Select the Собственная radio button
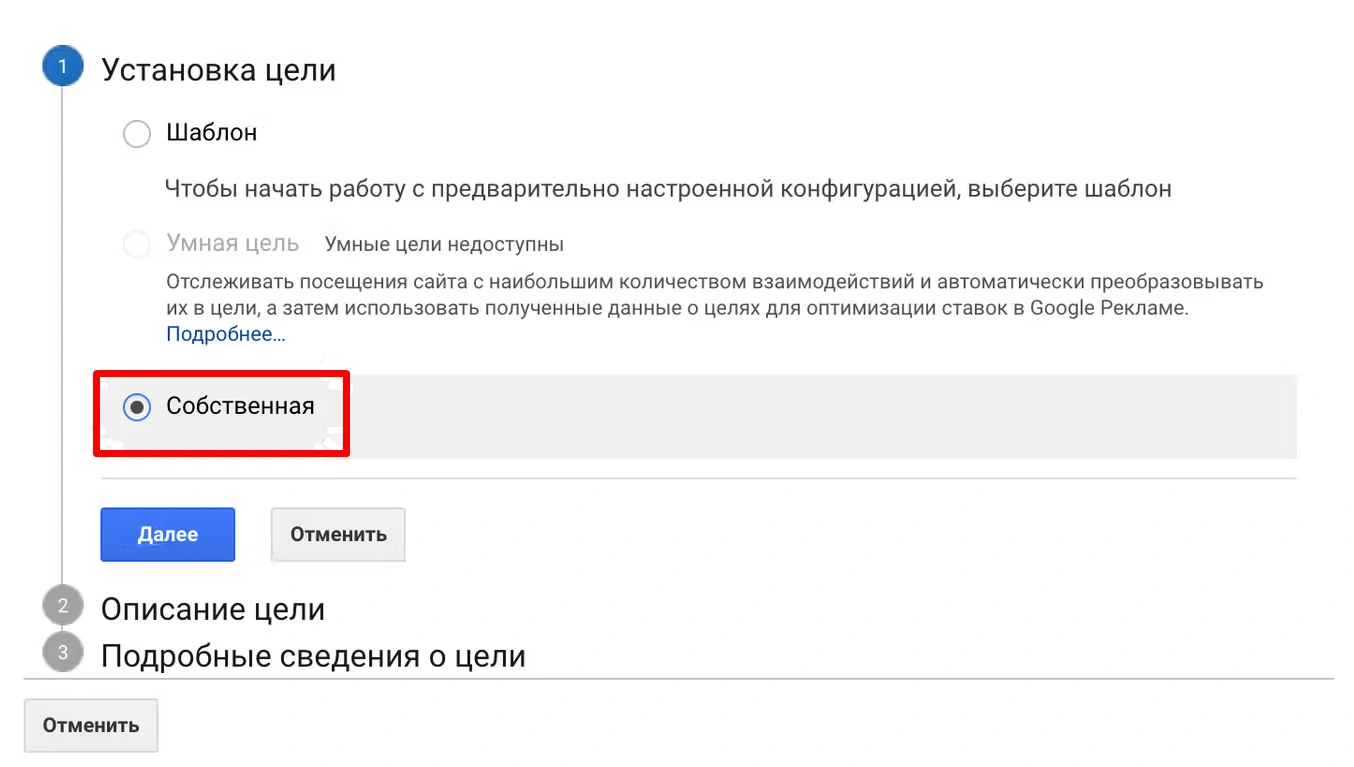Image resolution: width=1354 pixels, height=767 pixels. (137, 407)
